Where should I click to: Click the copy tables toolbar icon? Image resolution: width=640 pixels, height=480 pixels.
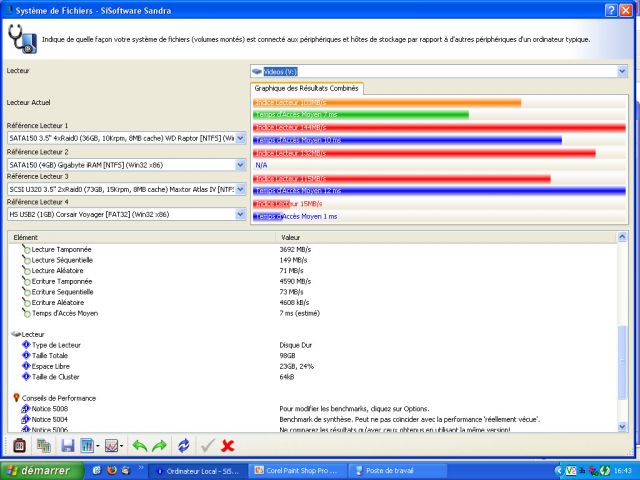coord(44,445)
